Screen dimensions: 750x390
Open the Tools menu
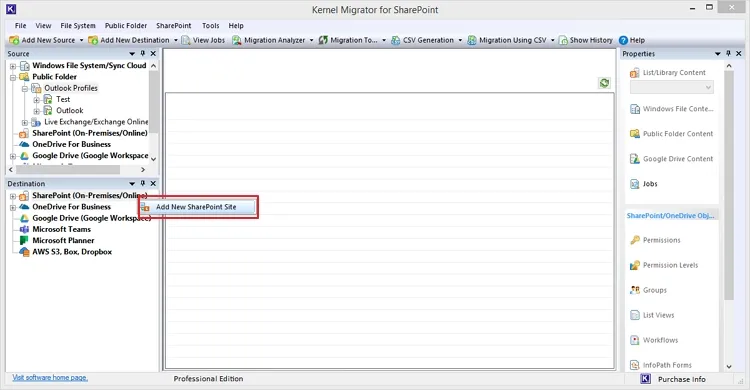(210, 25)
